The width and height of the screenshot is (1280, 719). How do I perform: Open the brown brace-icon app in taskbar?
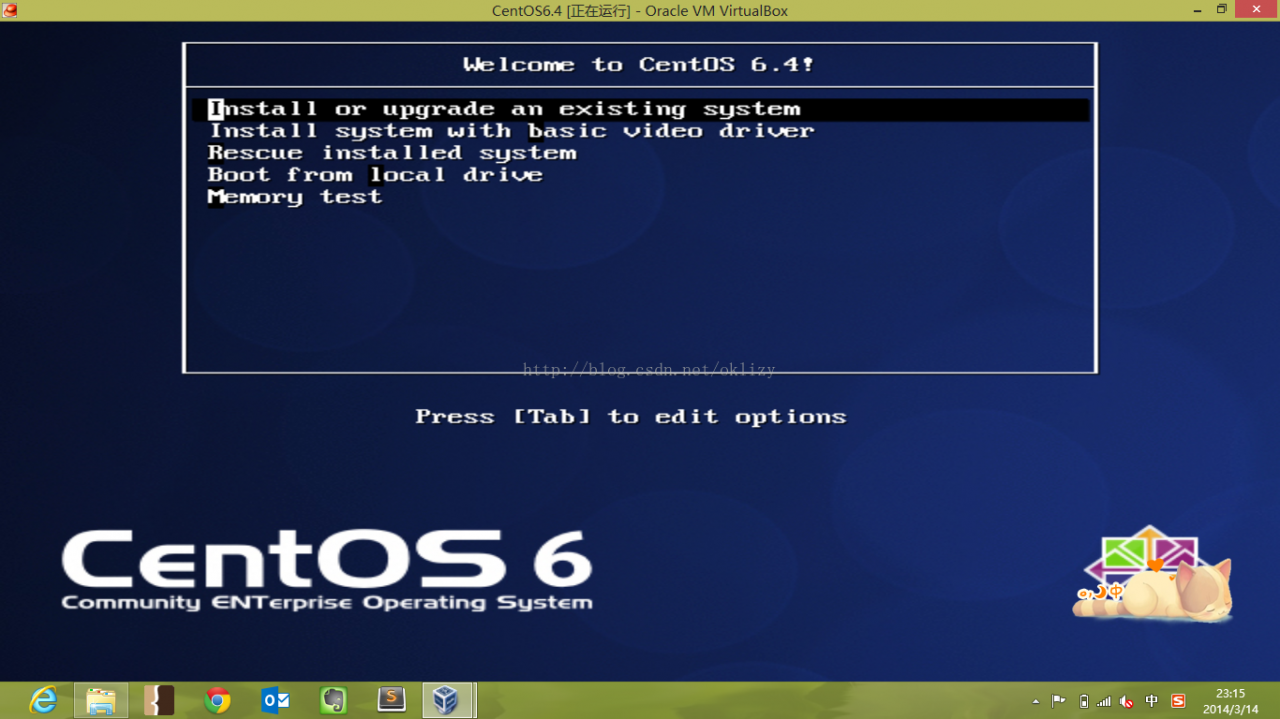pos(159,700)
